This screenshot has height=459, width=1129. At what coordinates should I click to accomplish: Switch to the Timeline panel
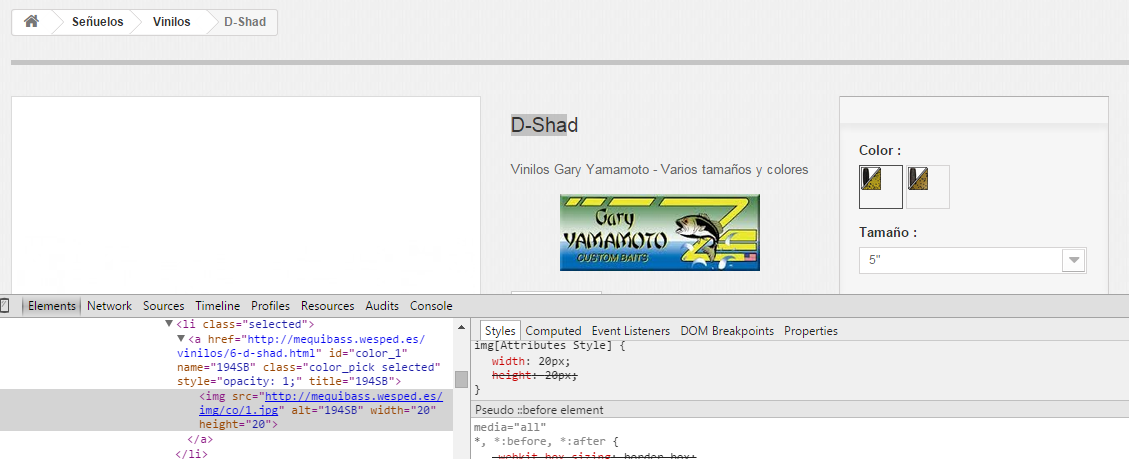click(217, 306)
